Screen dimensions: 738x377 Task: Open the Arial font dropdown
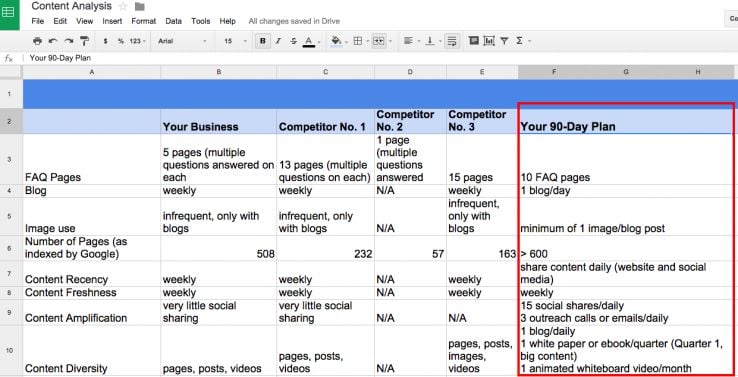click(182, 41)
